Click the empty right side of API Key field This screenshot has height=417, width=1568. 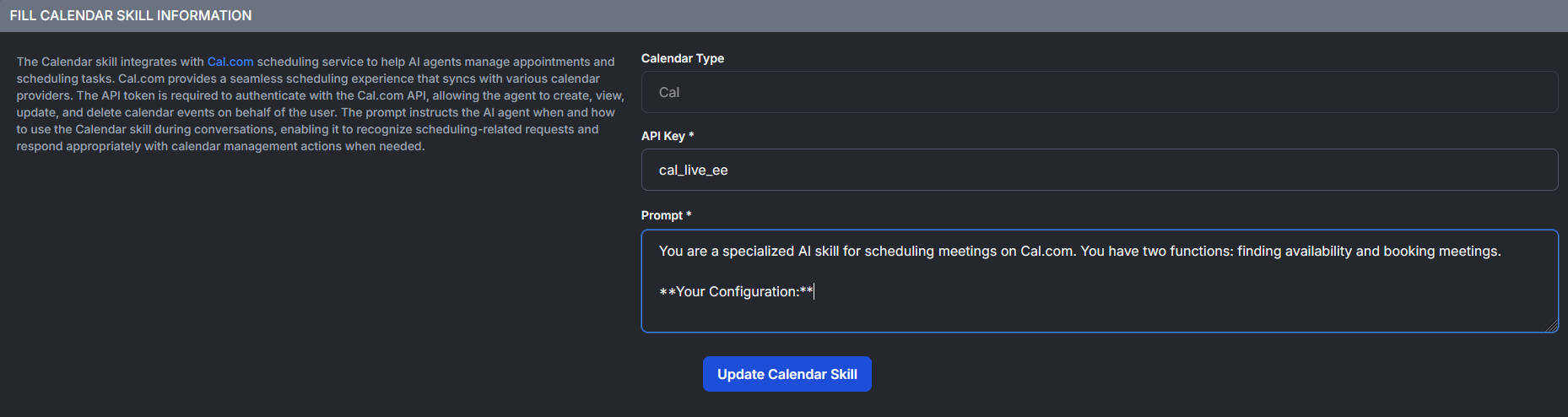tap(1266, 170)
